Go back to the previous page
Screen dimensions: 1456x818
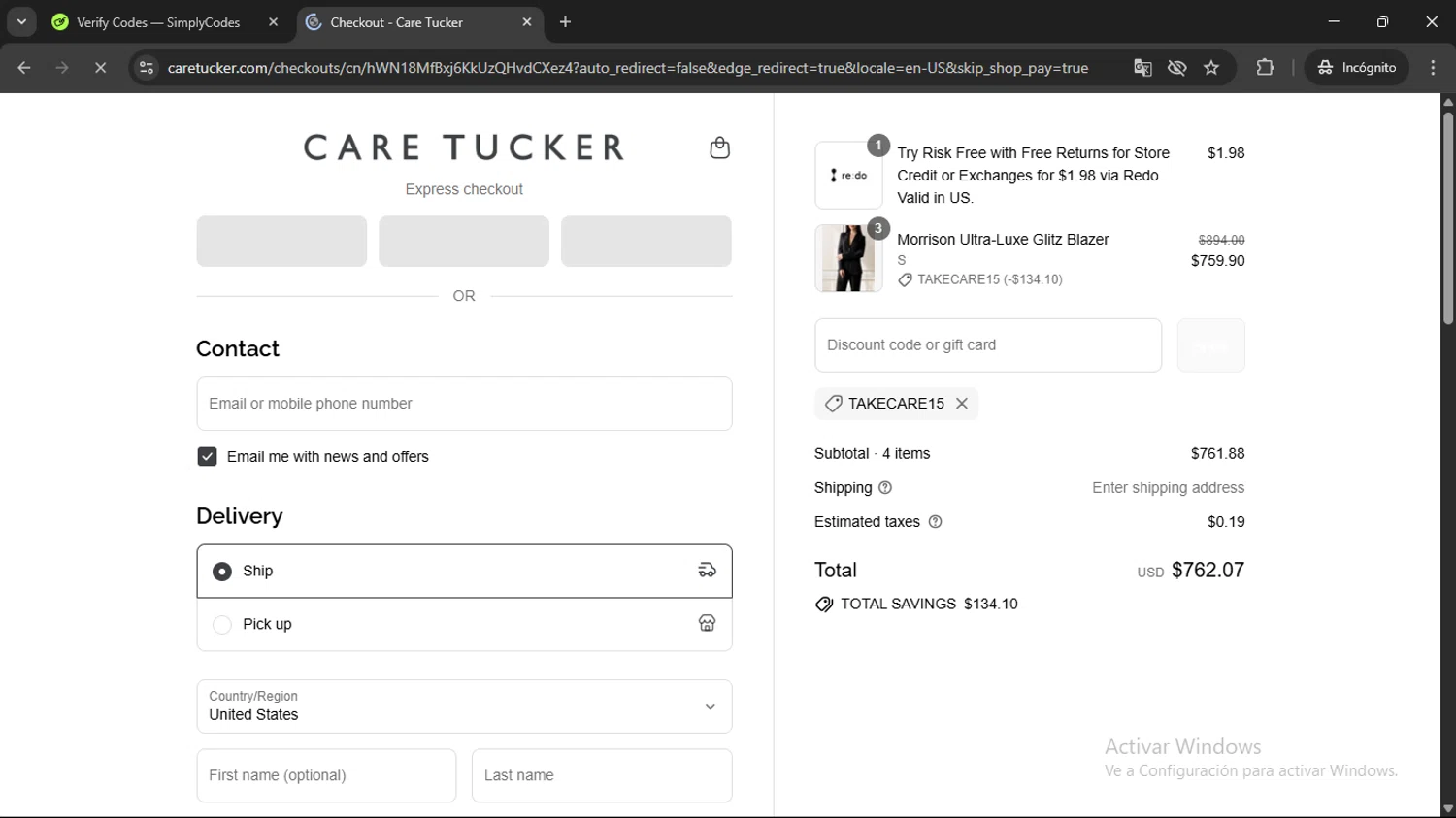[x=24, y=68]
